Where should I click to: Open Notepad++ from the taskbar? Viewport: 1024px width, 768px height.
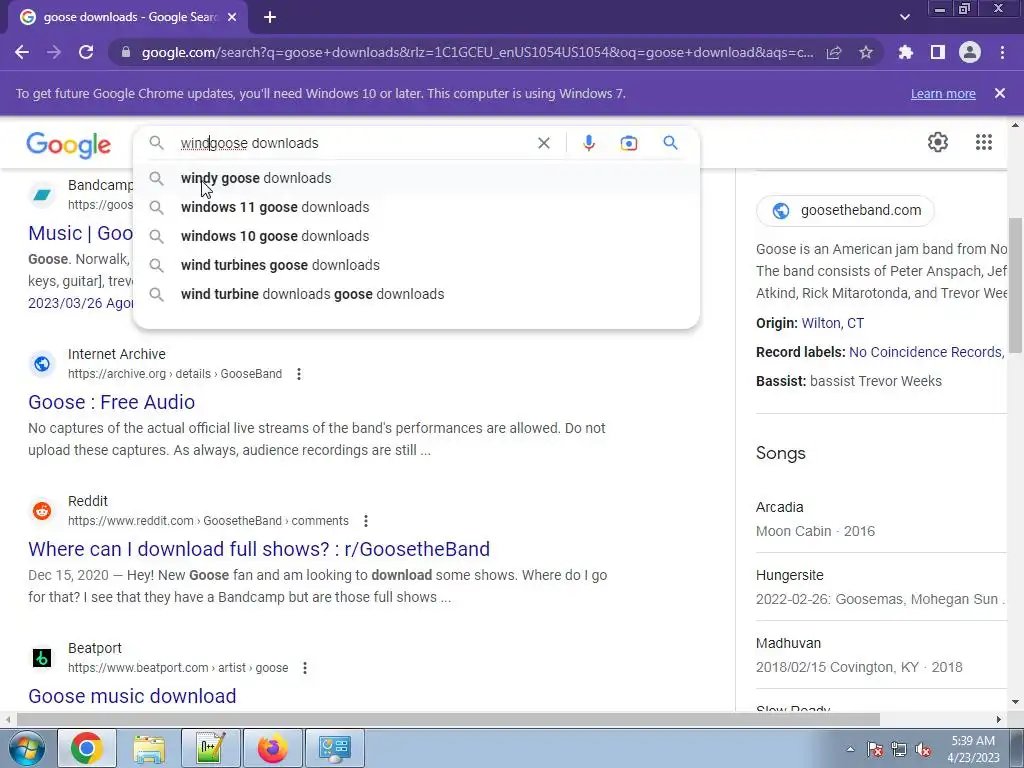210,748
